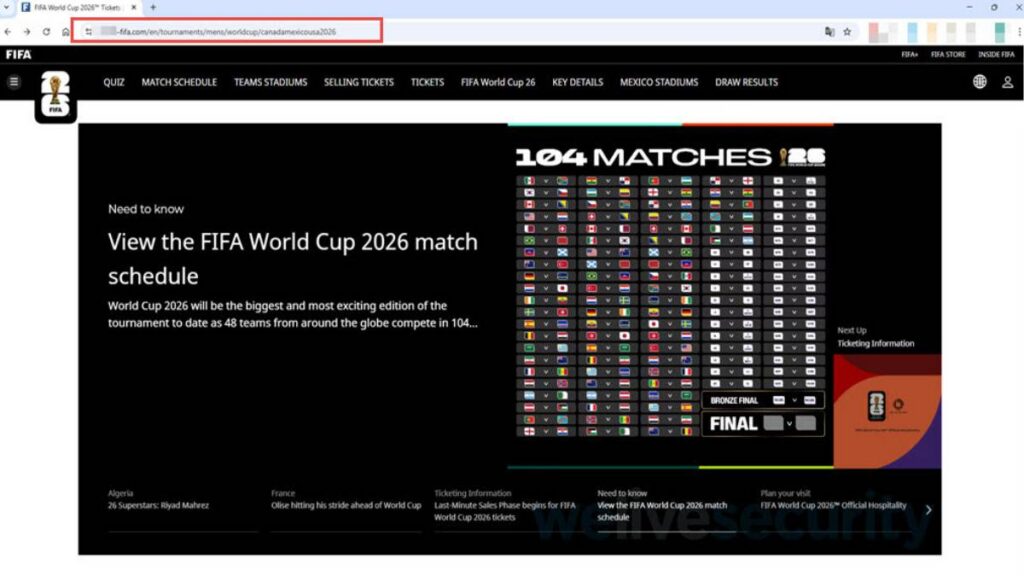Go to the browser home page icon
1024x576 pixels.
click(66, 31)
